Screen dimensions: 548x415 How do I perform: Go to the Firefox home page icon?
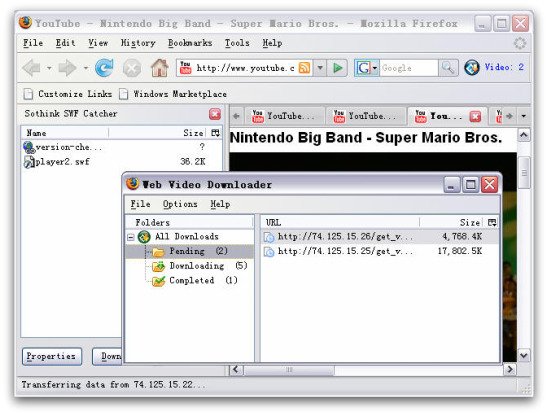click(x=159, y=67)
